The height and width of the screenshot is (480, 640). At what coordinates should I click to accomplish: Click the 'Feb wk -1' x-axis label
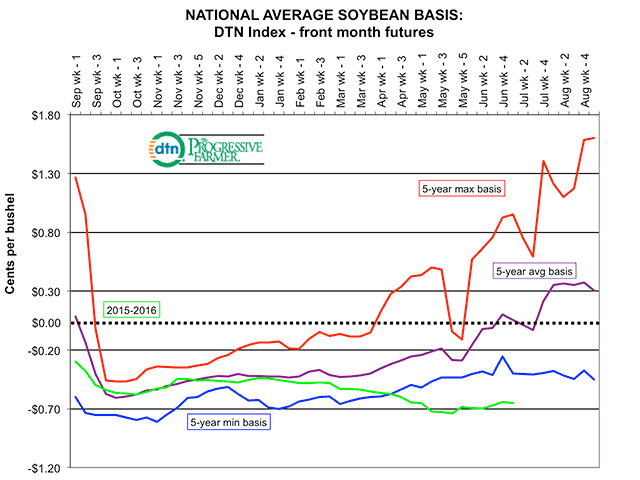pos(300,83)
